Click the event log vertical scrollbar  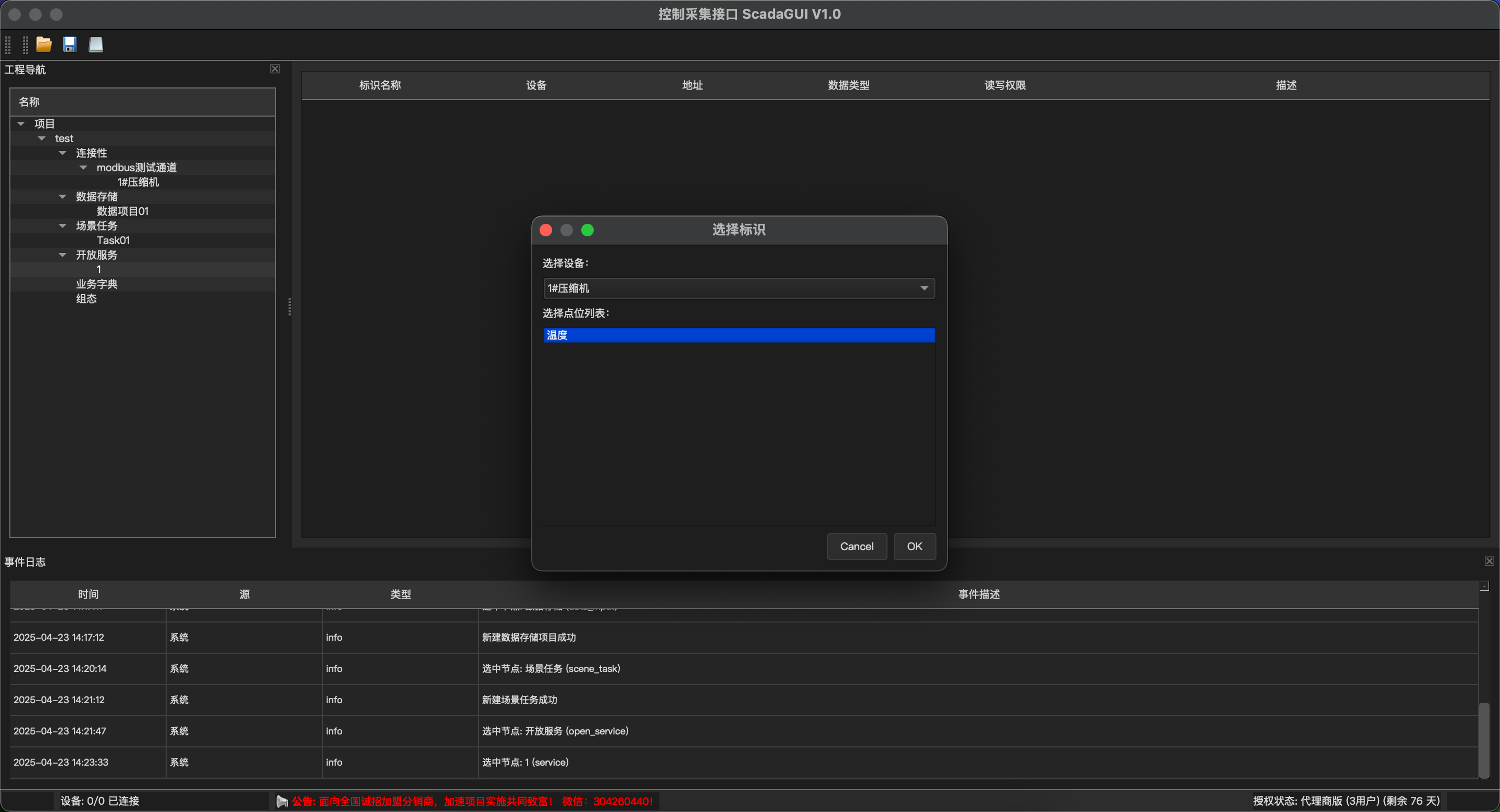click(1484, 739)
